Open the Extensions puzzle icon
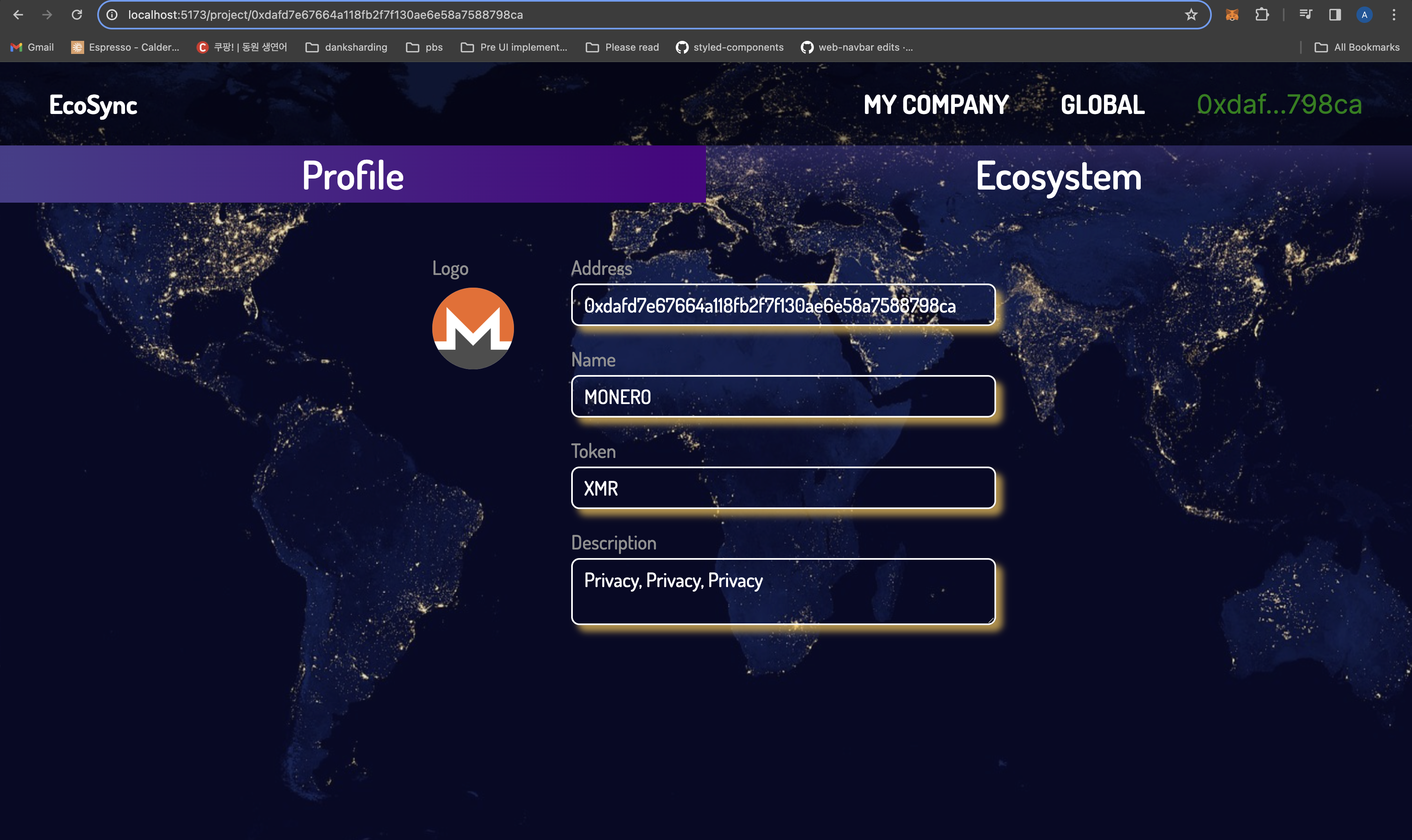The width and height of the screenshot is (1412, 840). coord(1262,15)
